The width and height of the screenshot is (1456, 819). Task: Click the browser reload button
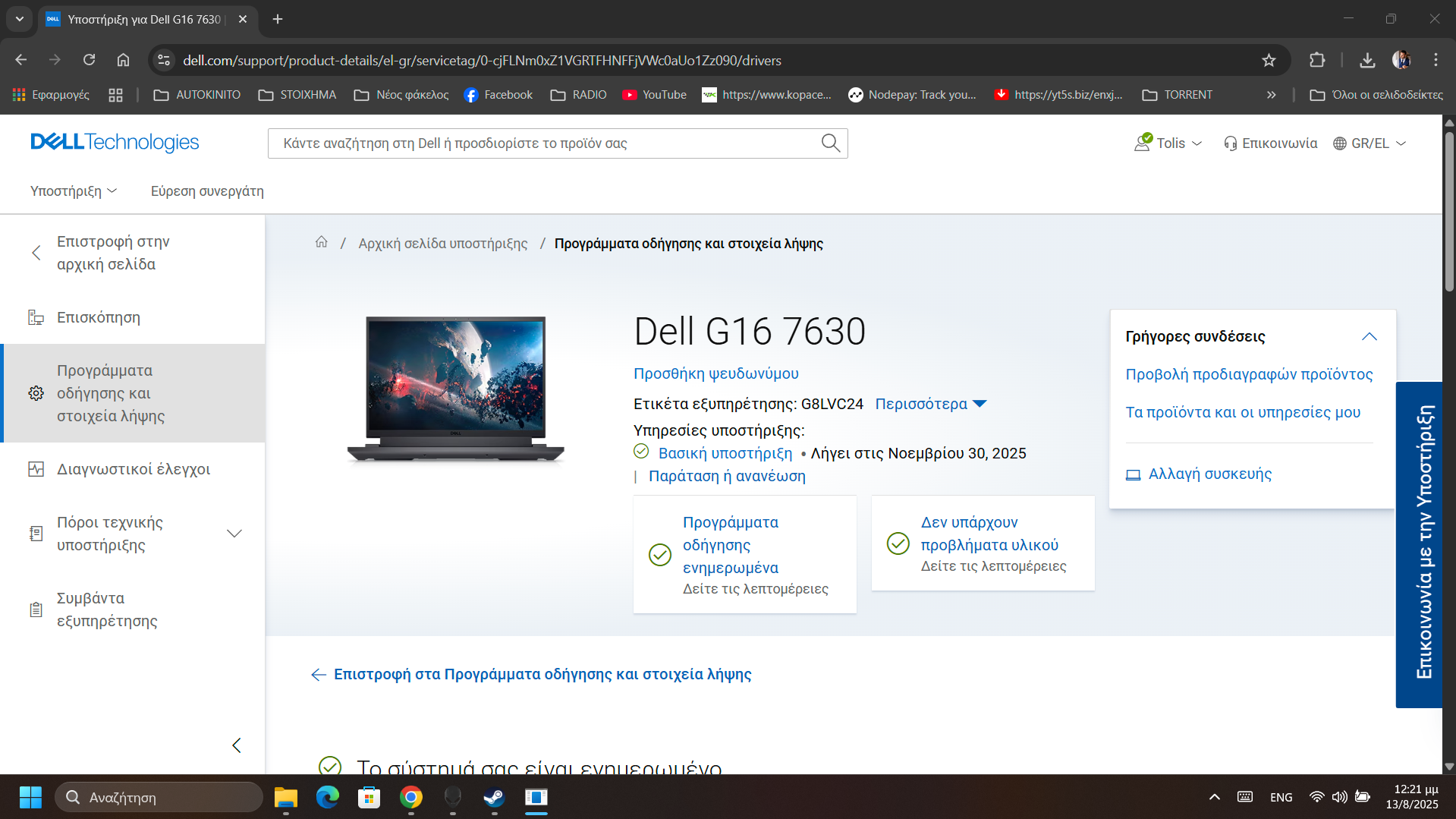tap(89, 60)
